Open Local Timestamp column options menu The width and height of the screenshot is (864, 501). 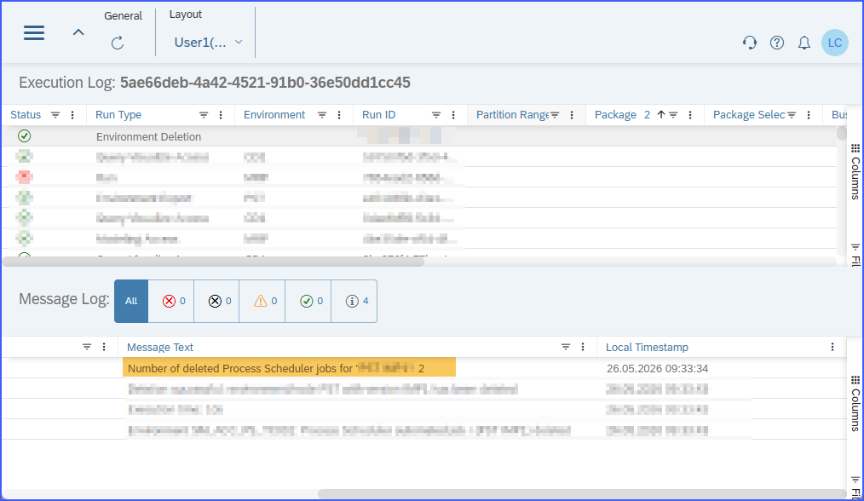click(x=832, y=347)
